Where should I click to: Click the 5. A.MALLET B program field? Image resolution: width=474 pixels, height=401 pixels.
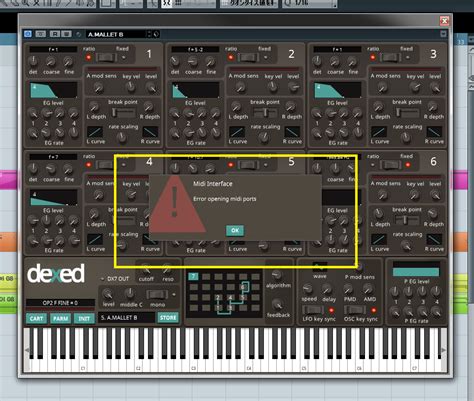[x=126, y=318]
